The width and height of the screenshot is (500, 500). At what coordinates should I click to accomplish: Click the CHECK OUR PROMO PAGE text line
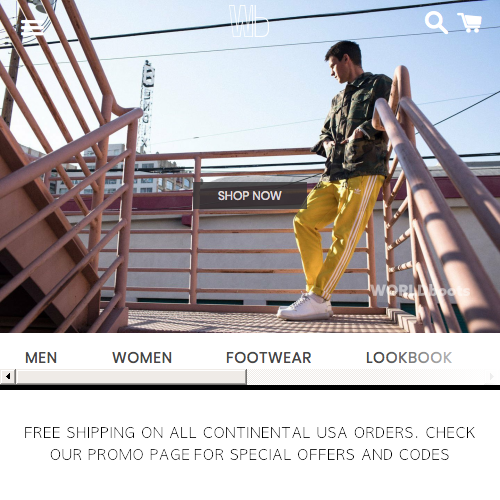tap(250, 455)
